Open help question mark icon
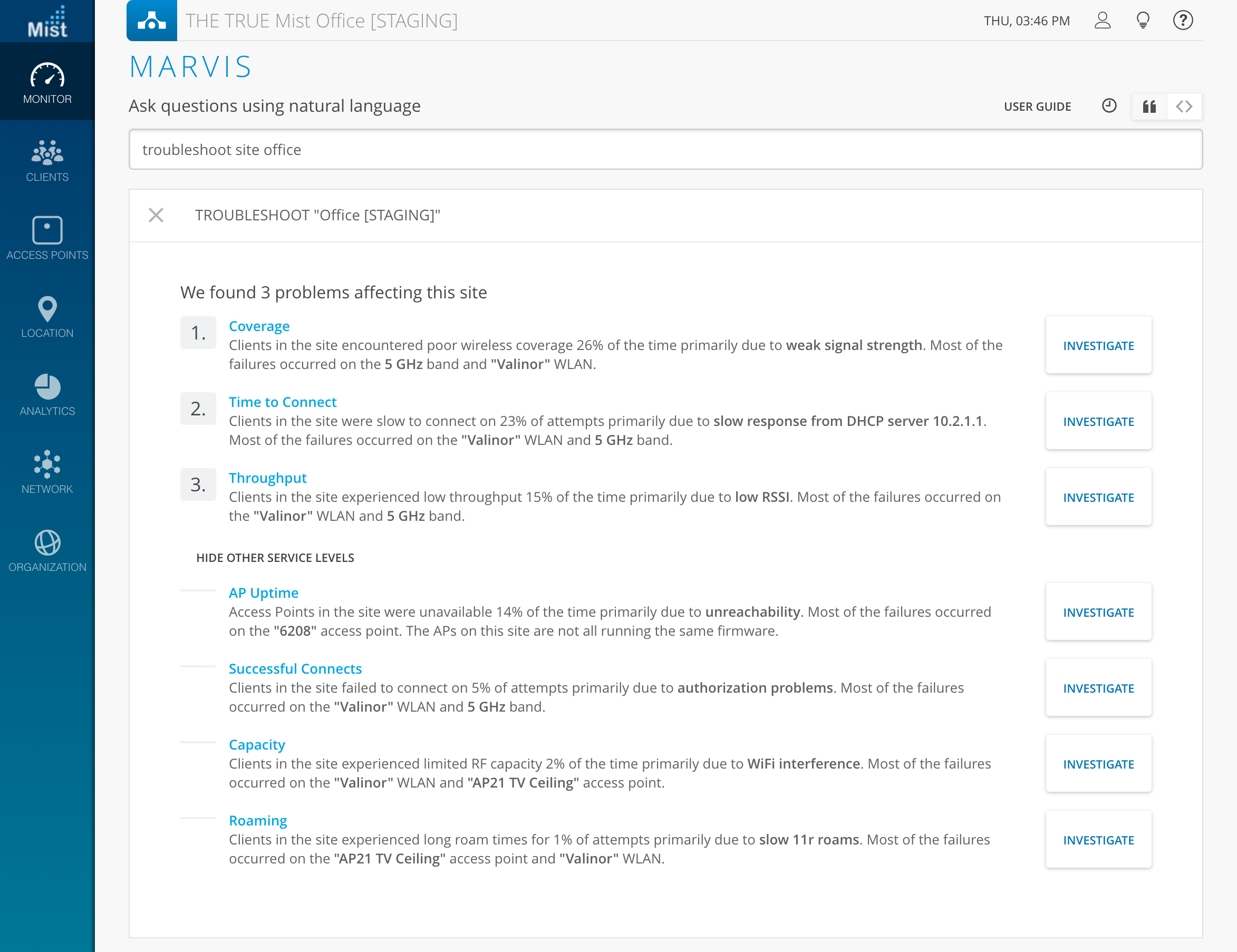The image size is (1237, 952). coord(1183,21)
